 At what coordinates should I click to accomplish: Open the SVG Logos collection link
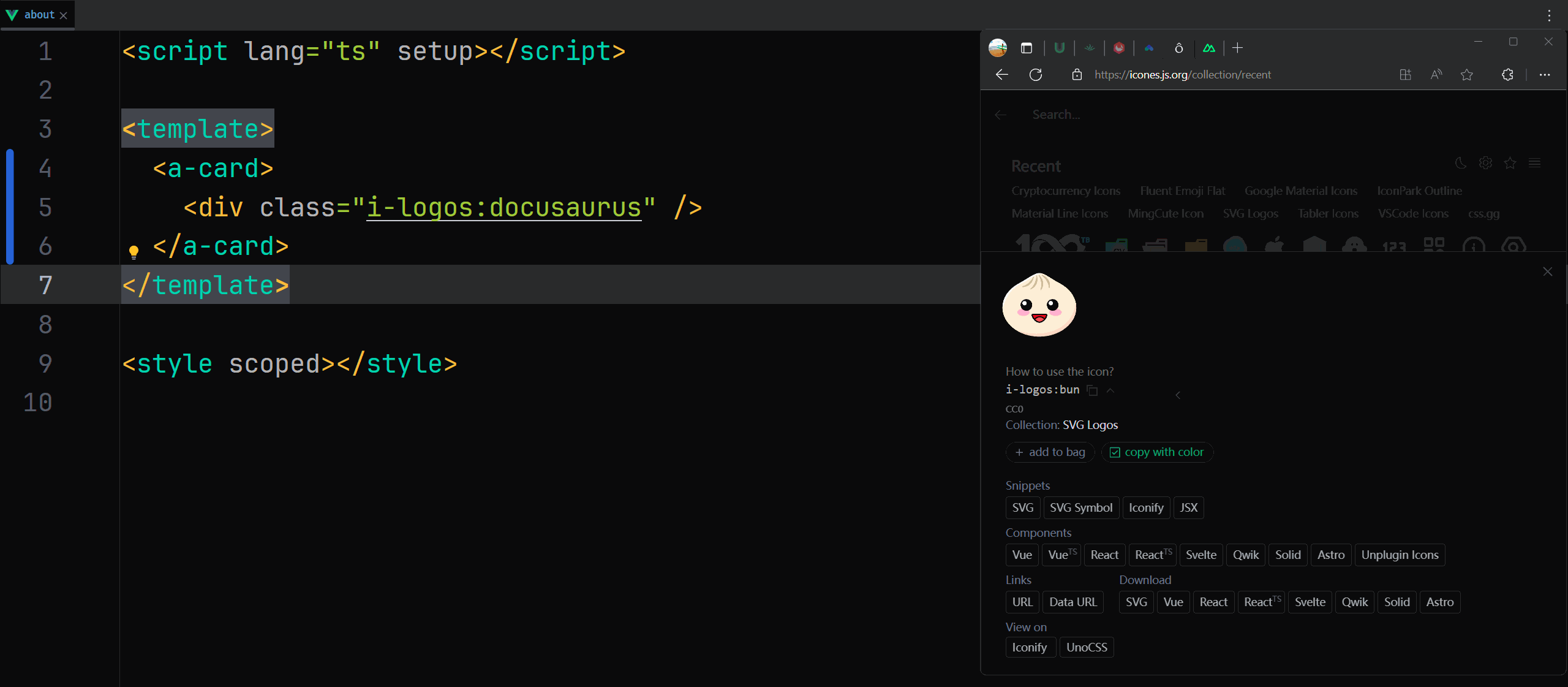click(x=1090, y=425)
